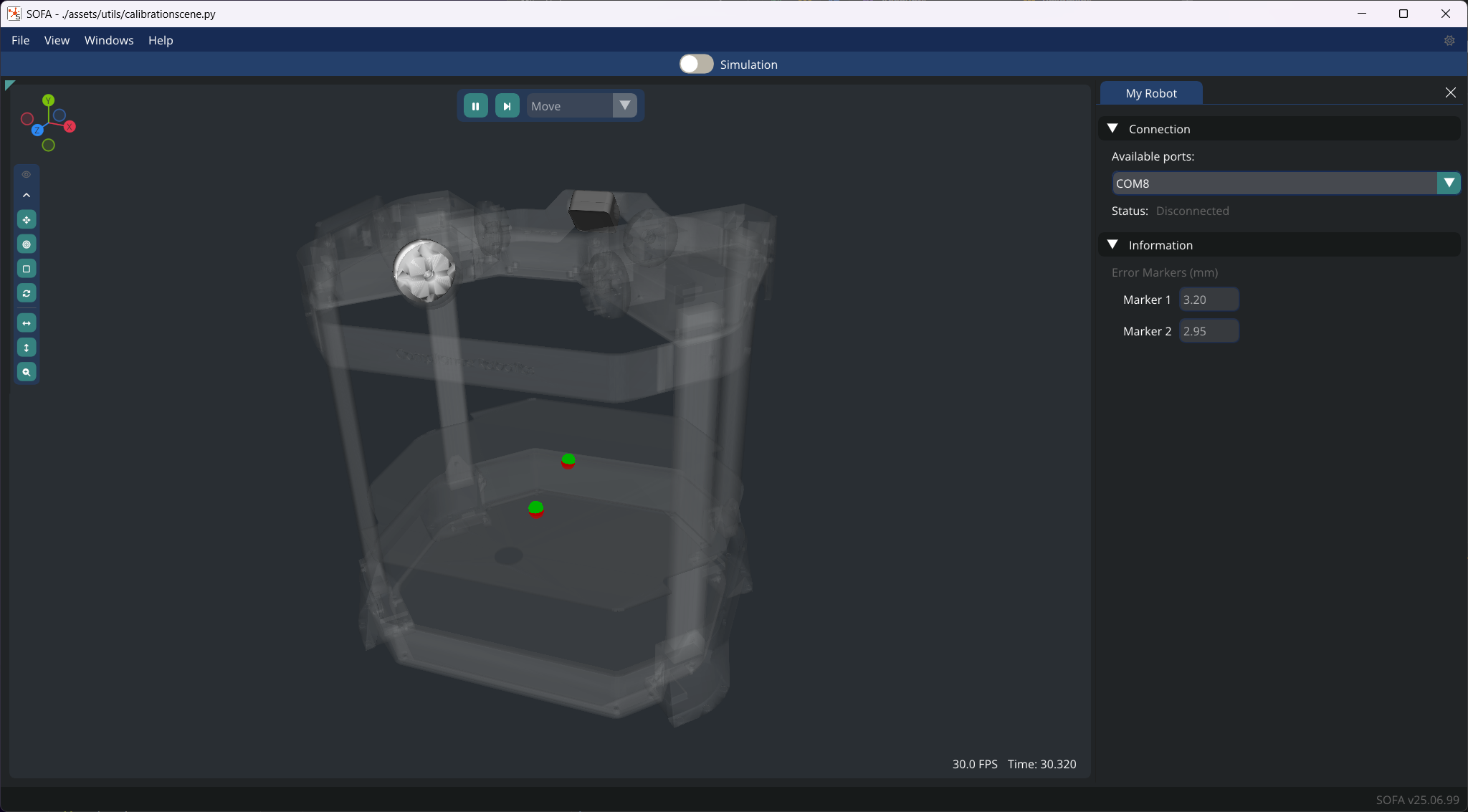
Task: Select the My Robot tab
Action: [1150, 93]
